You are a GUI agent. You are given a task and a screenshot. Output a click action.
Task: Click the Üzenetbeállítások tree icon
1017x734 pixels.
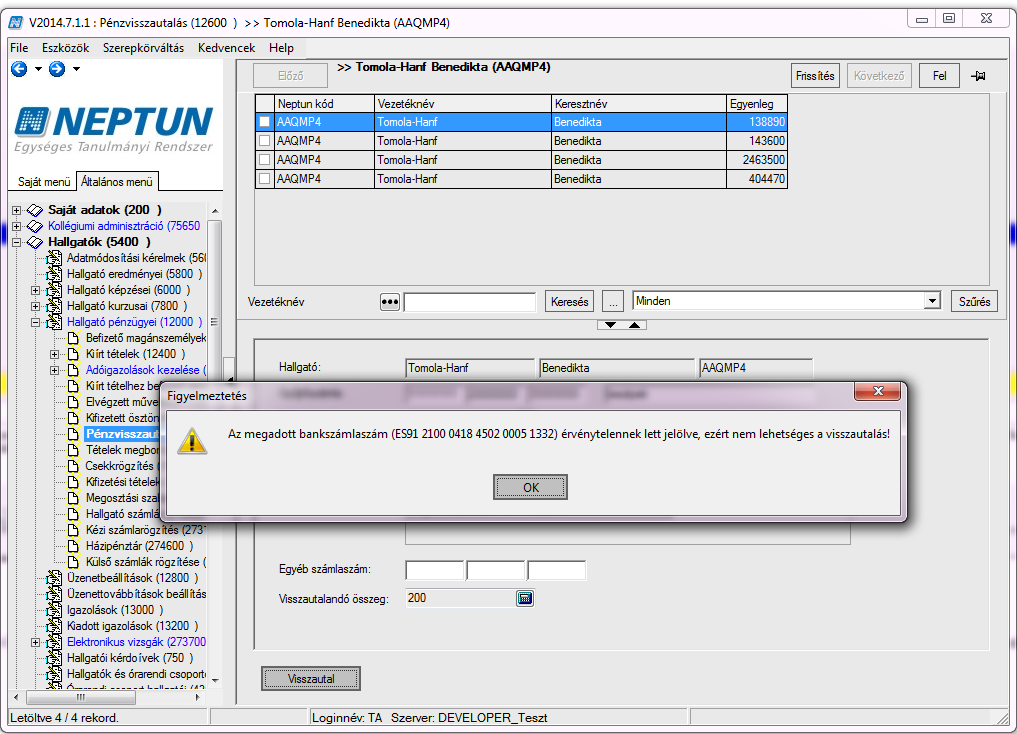[x=54, y=578]
